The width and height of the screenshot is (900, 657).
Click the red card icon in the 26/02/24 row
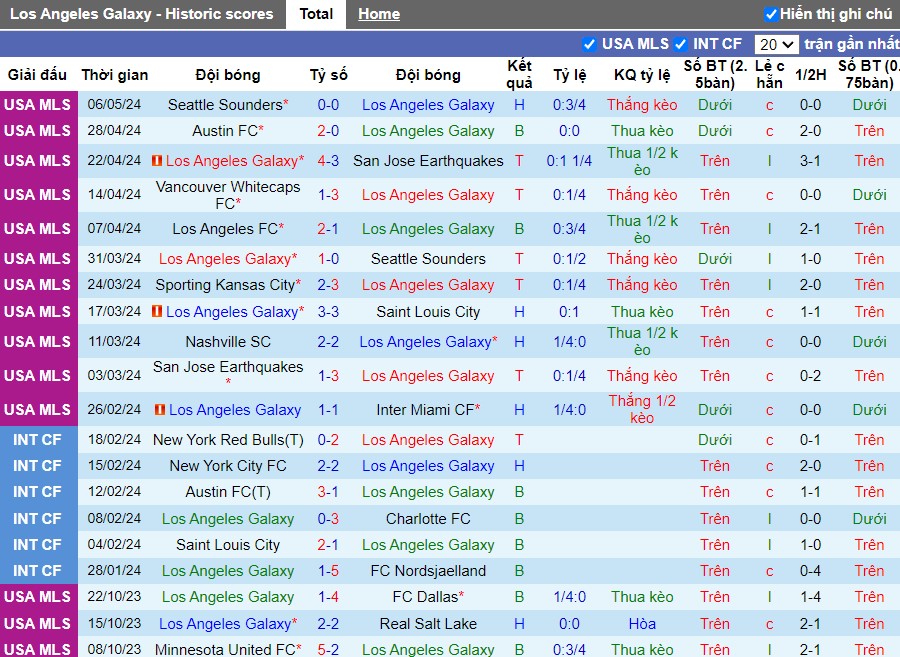click(x=160, y=410)
